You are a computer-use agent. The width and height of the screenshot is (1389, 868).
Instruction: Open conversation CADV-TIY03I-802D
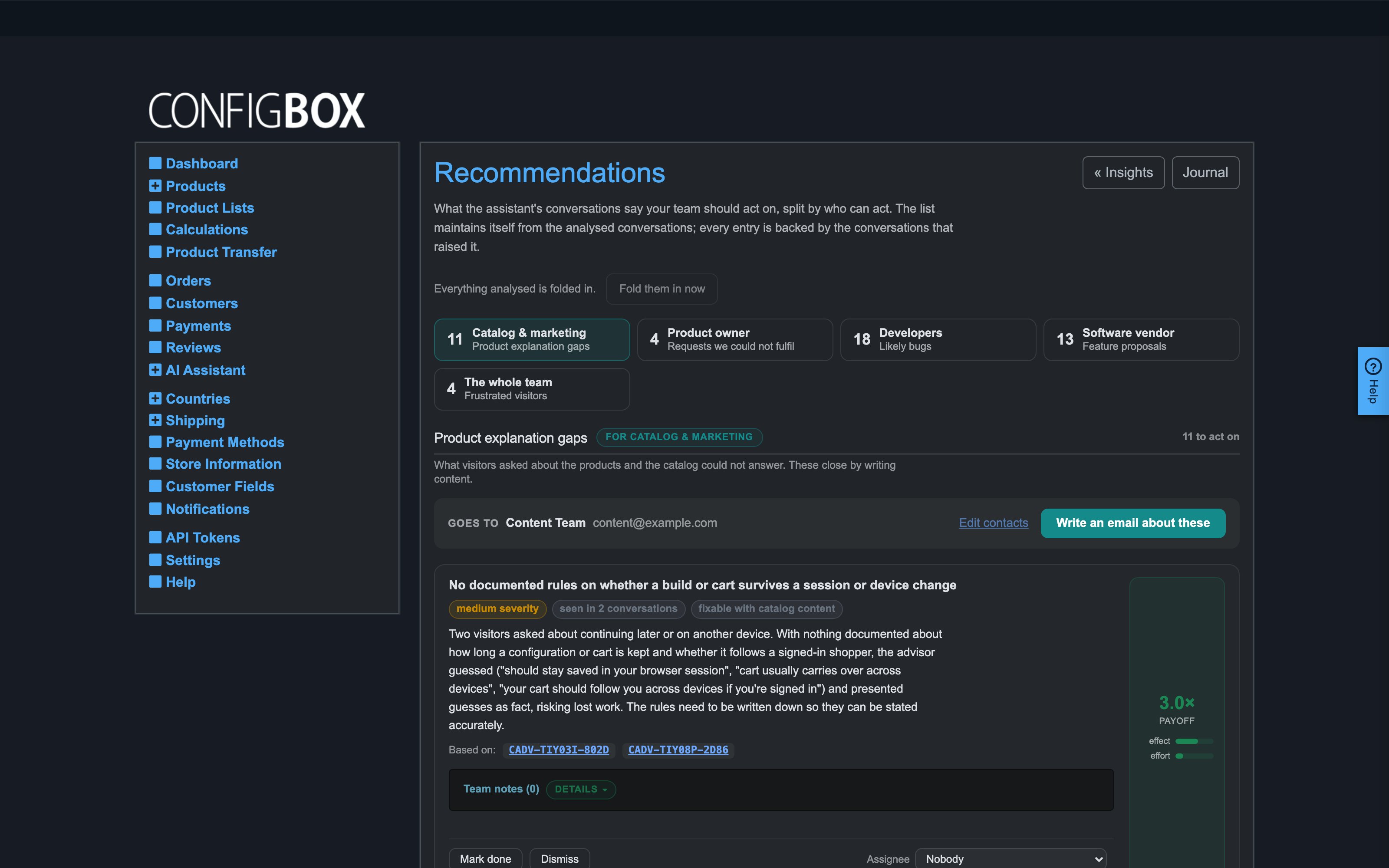point(559,750)
